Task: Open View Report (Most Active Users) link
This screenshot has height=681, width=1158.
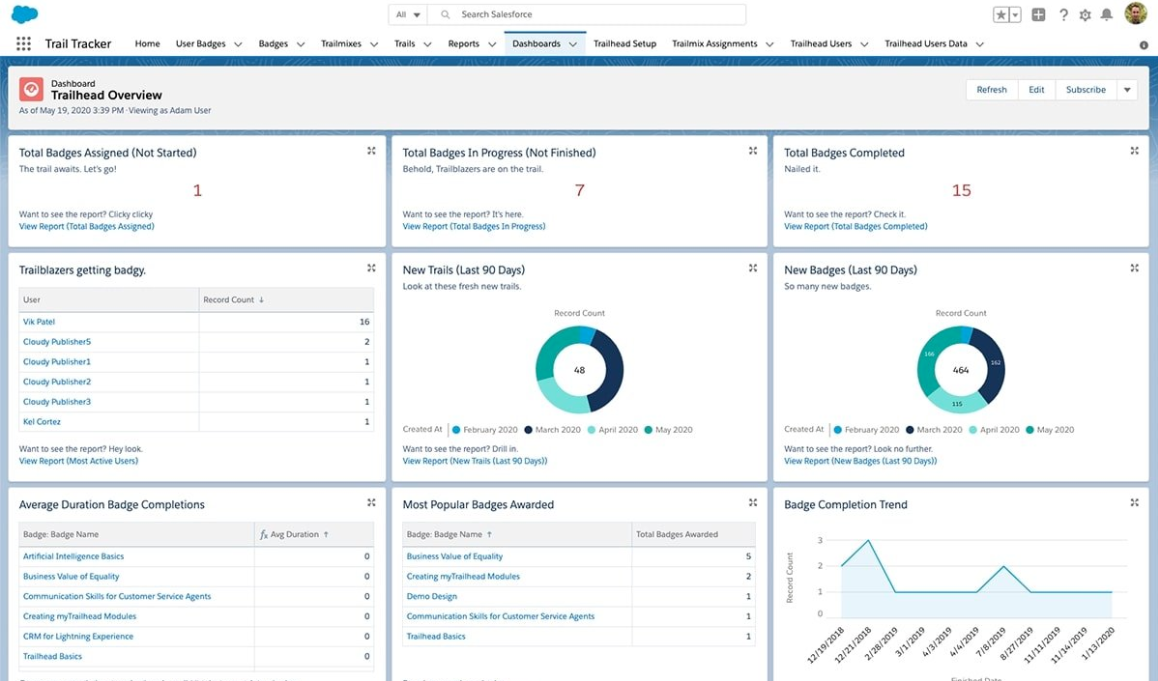Action: (x=78, y=461)
